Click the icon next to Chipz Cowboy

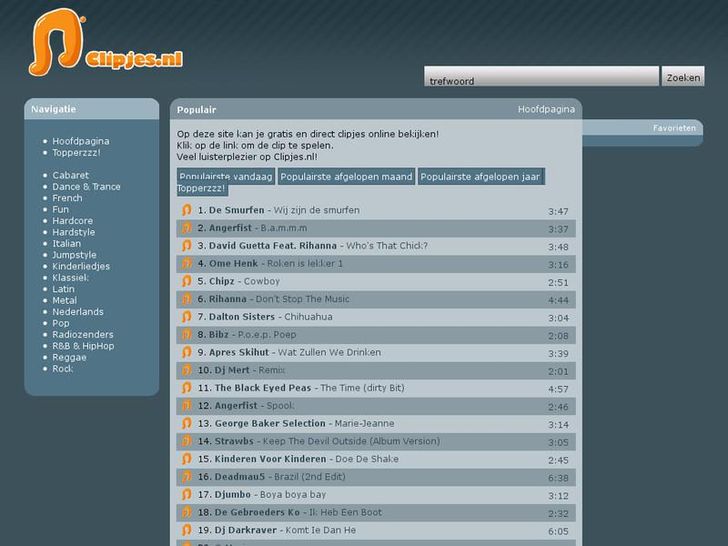186,282
